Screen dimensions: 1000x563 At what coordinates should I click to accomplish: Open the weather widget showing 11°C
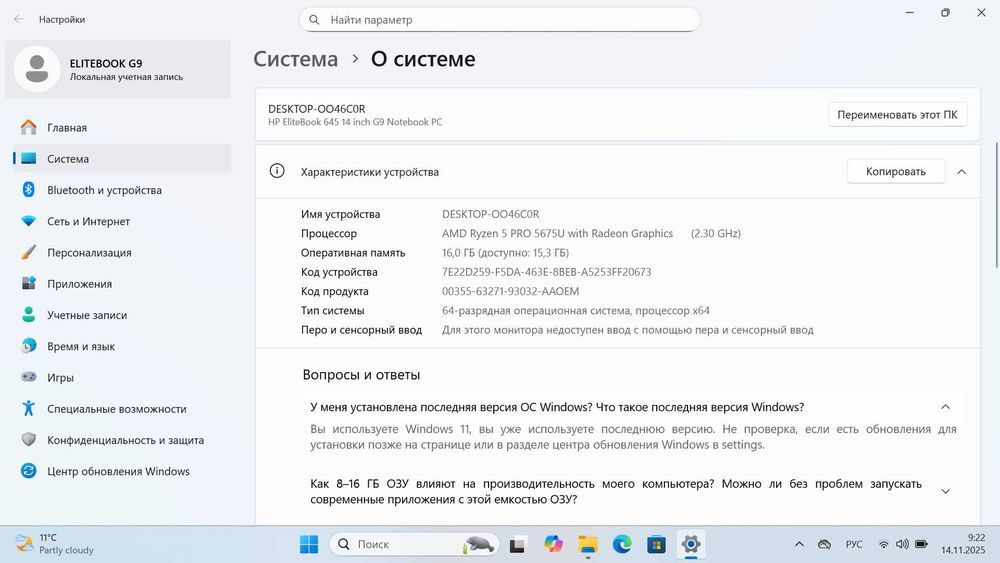pyautogui.click(x=54, y=544)
